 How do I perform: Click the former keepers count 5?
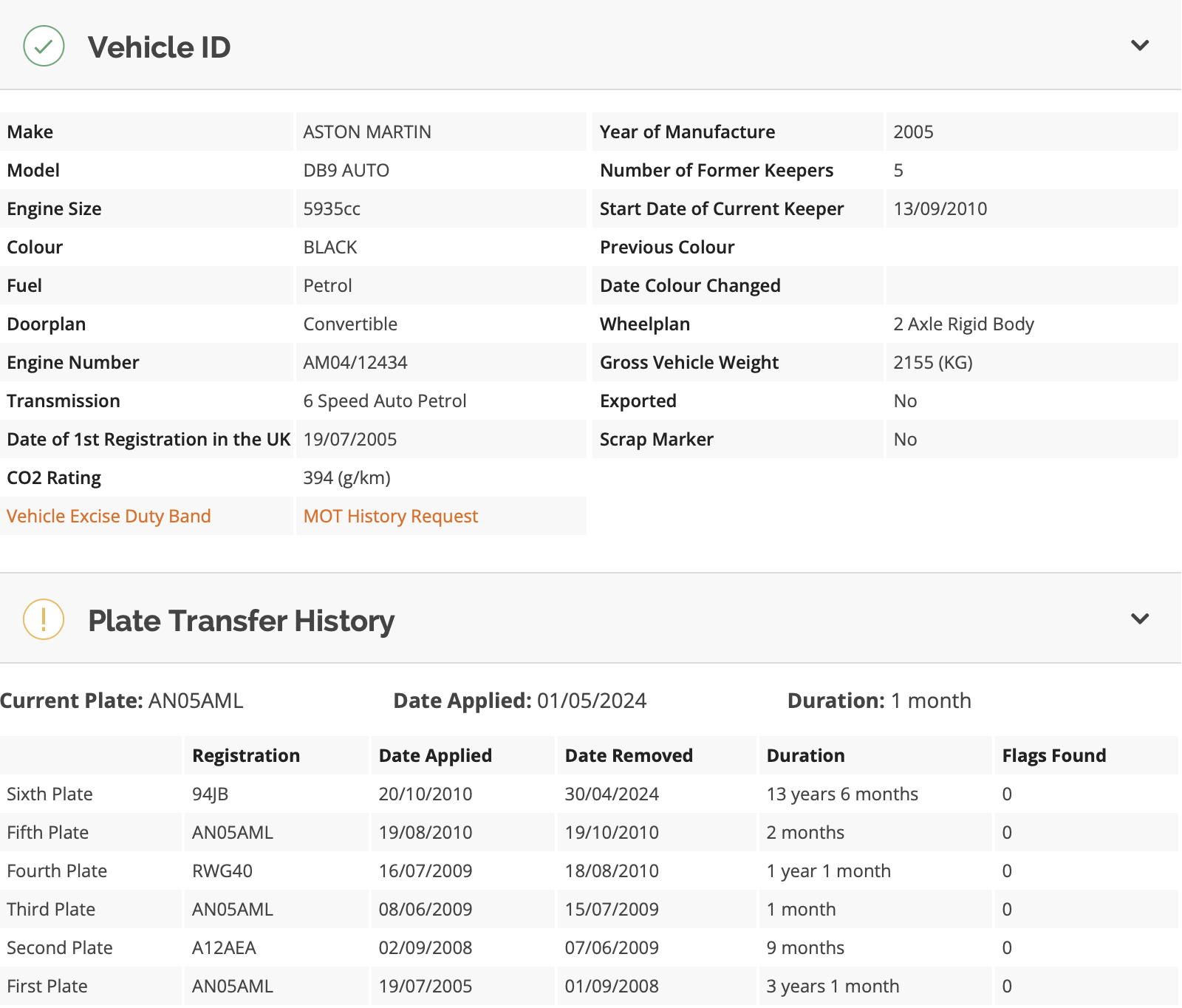coord(898,170)
